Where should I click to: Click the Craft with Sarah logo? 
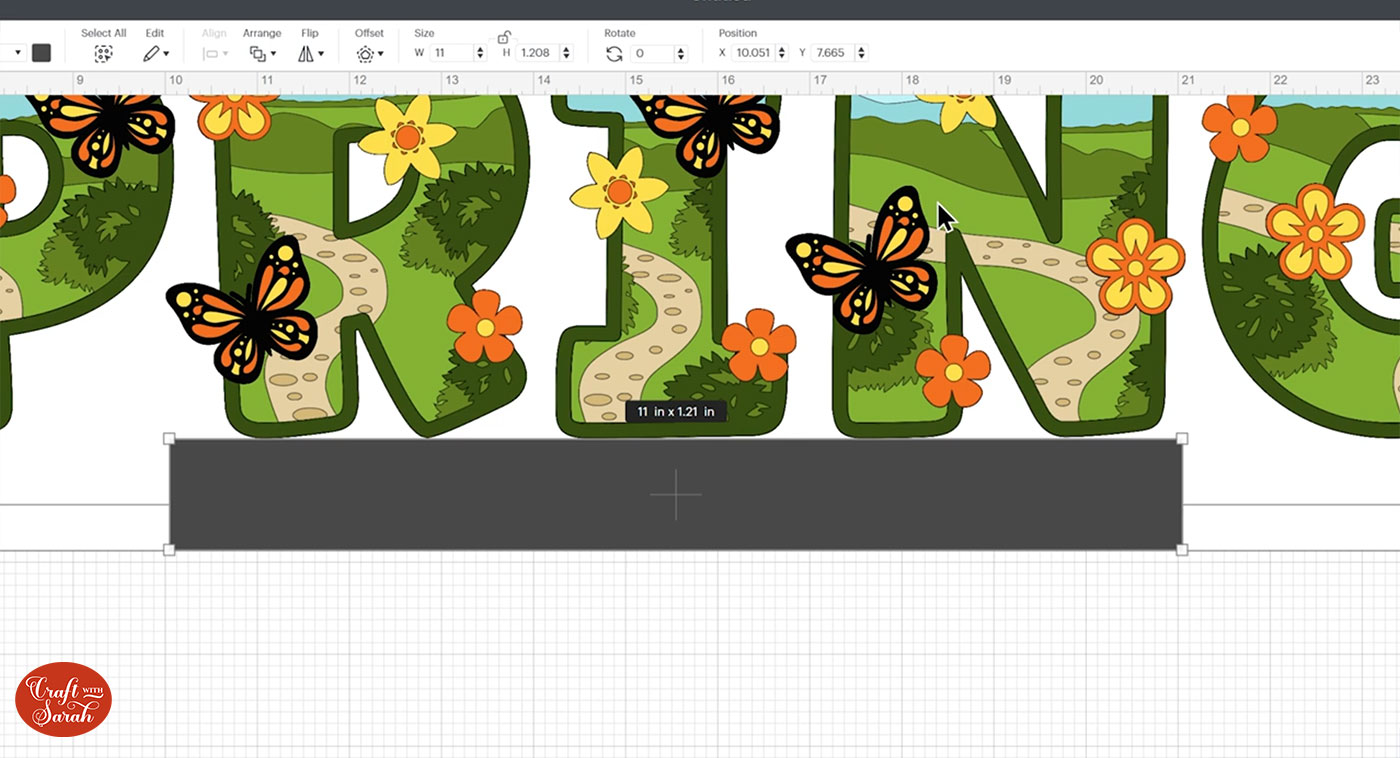[x=63, y=699]
